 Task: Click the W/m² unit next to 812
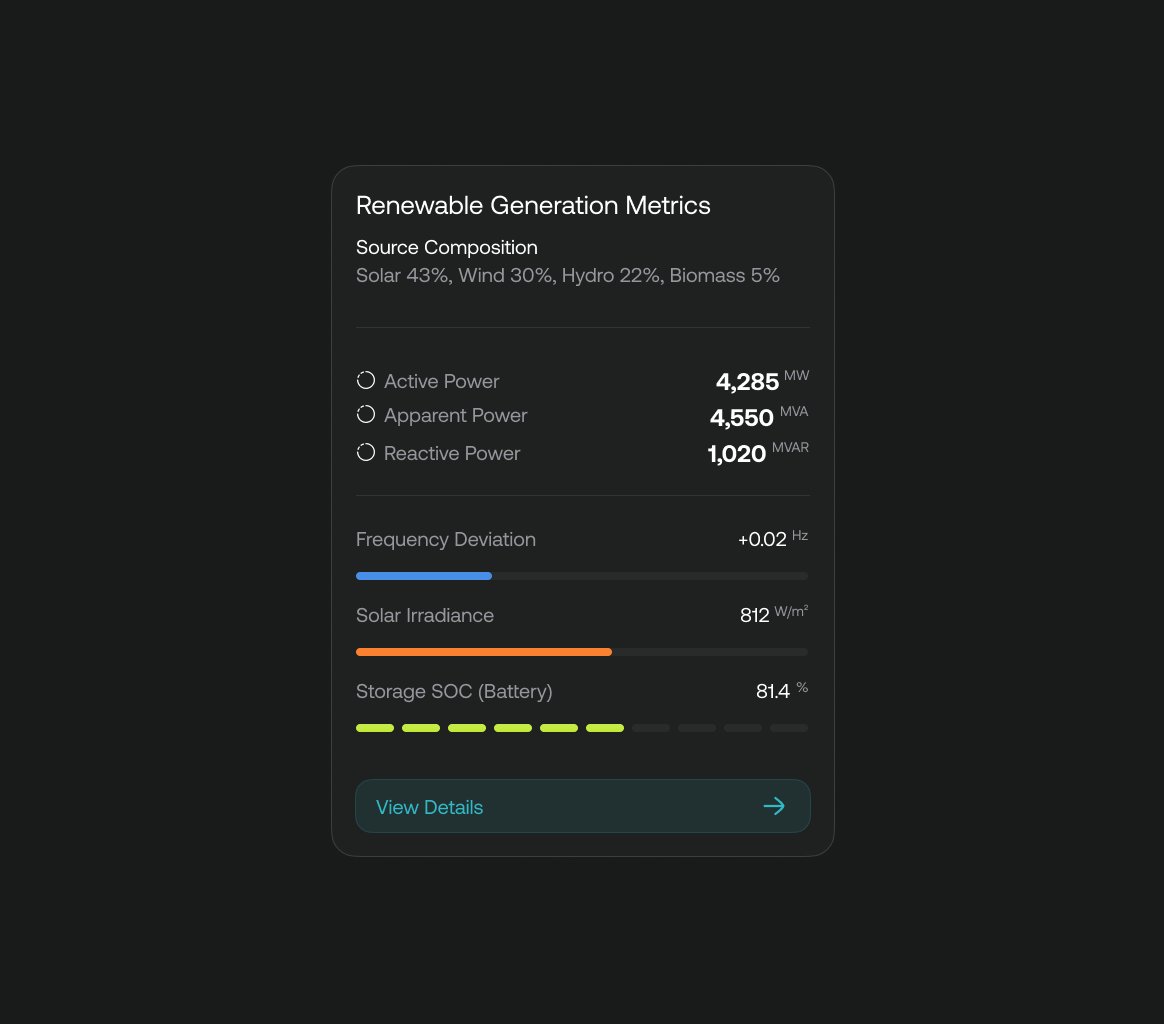[790, 612]
